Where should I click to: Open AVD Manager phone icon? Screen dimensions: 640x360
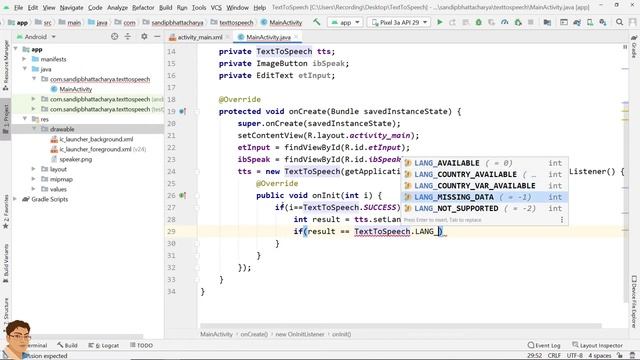click(x=590, y=22)
